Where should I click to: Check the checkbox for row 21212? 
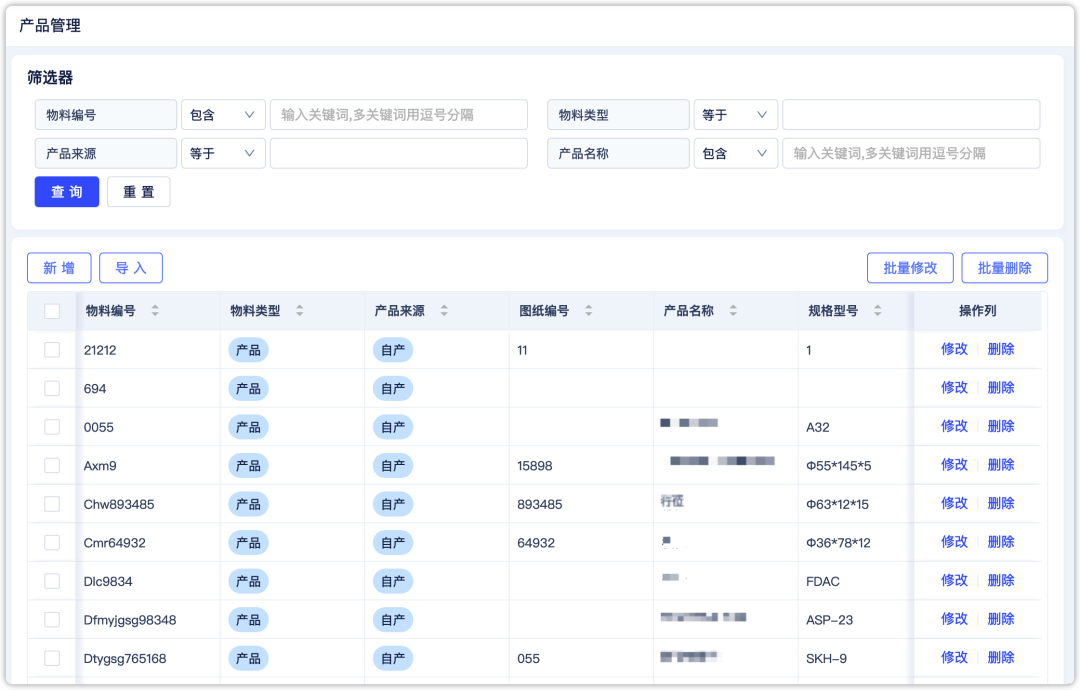coord(52,349)
